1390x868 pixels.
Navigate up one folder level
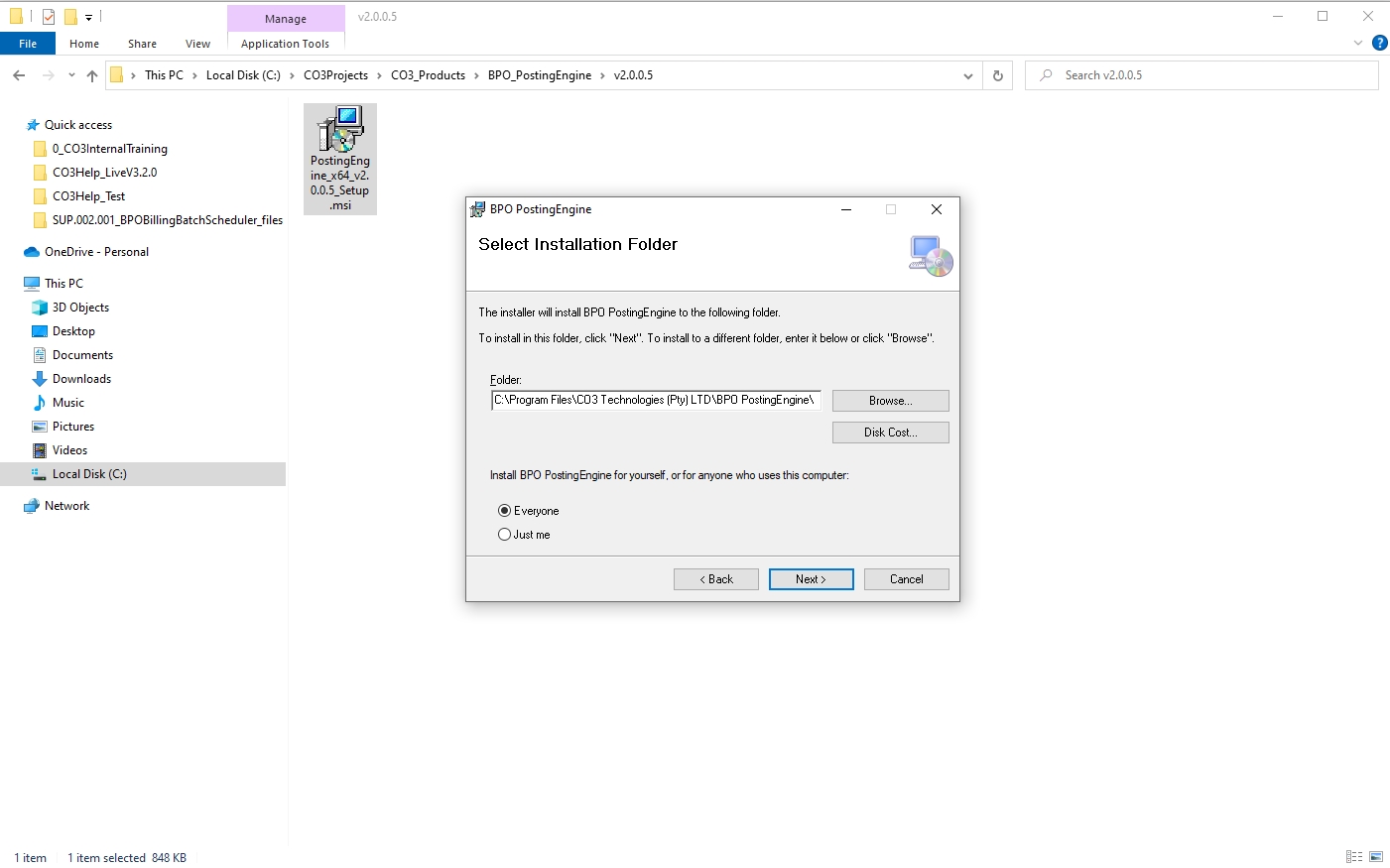[92, 75]
